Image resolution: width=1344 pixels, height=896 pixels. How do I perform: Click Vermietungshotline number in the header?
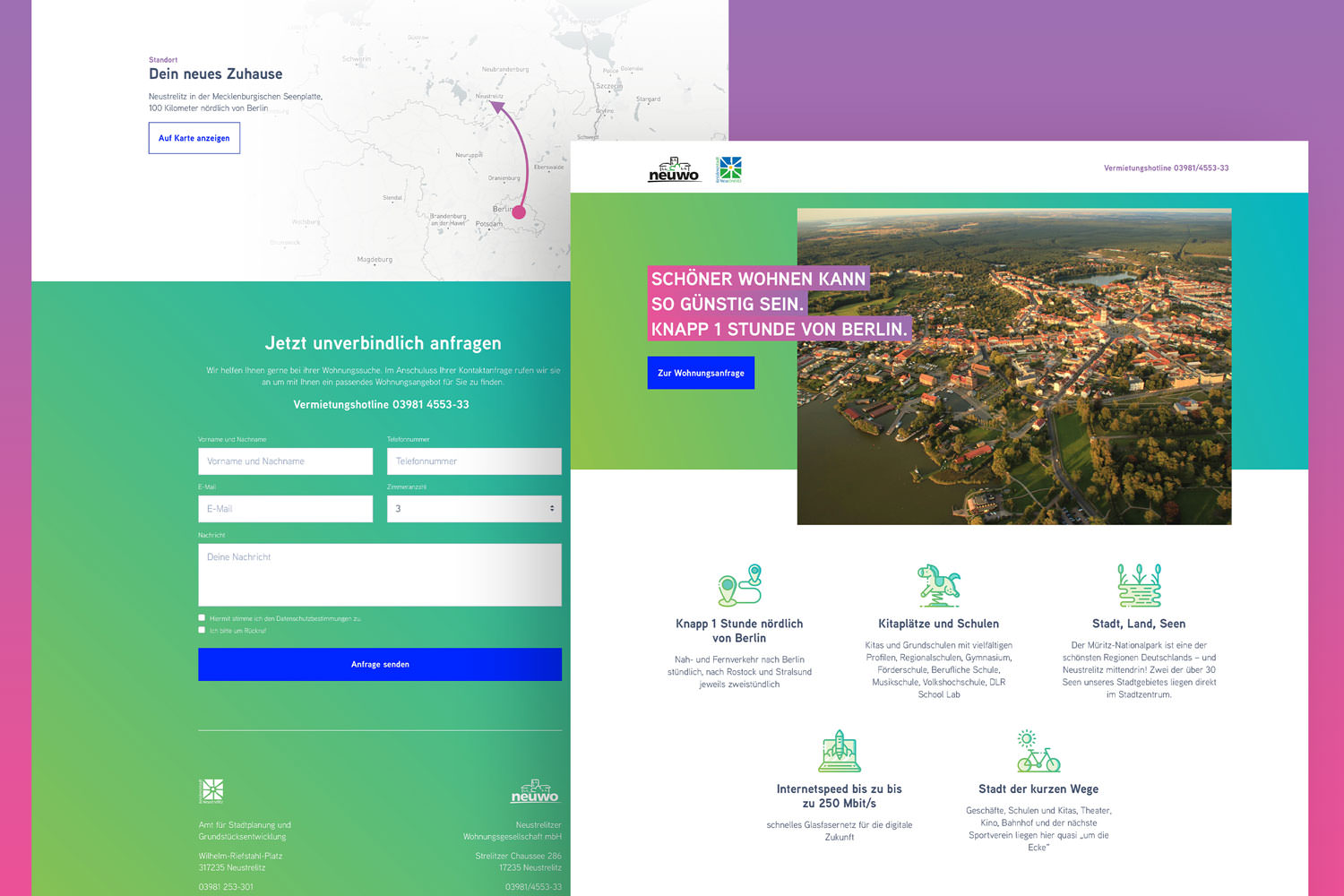tap(1166, 168)
